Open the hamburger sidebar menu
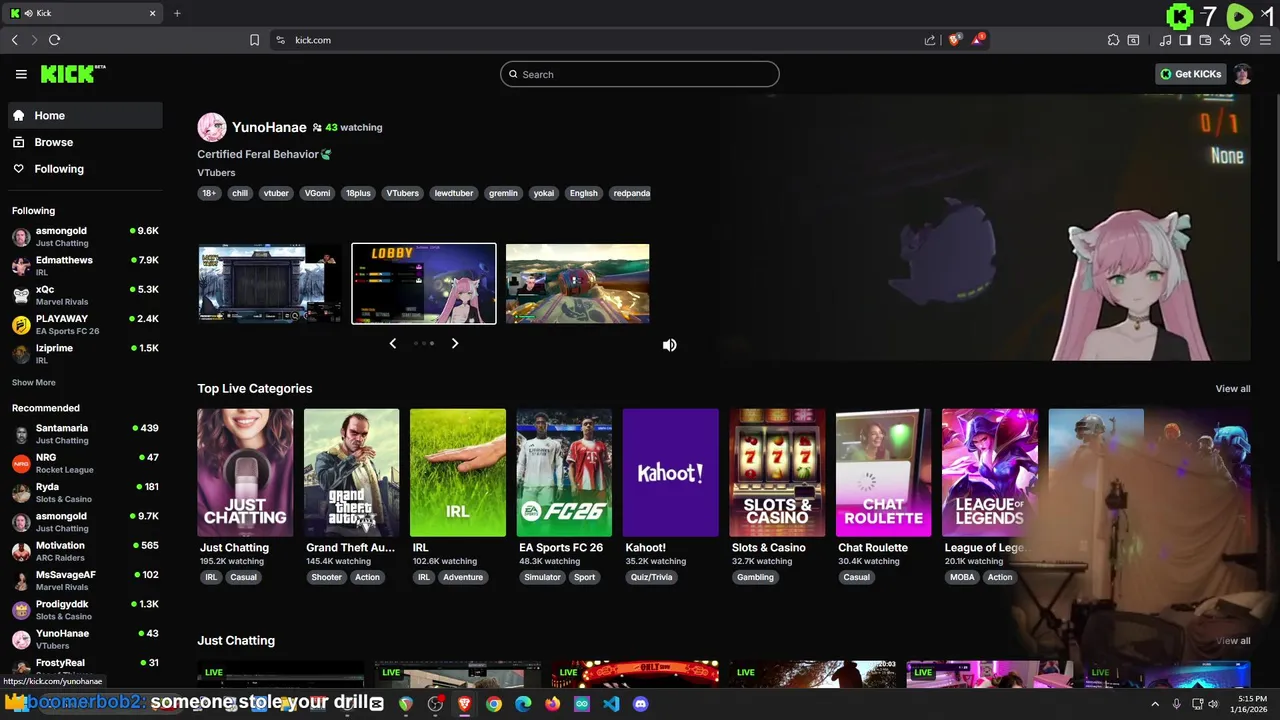This screenshot has height=720, width=1280. [x=21, y=74]
